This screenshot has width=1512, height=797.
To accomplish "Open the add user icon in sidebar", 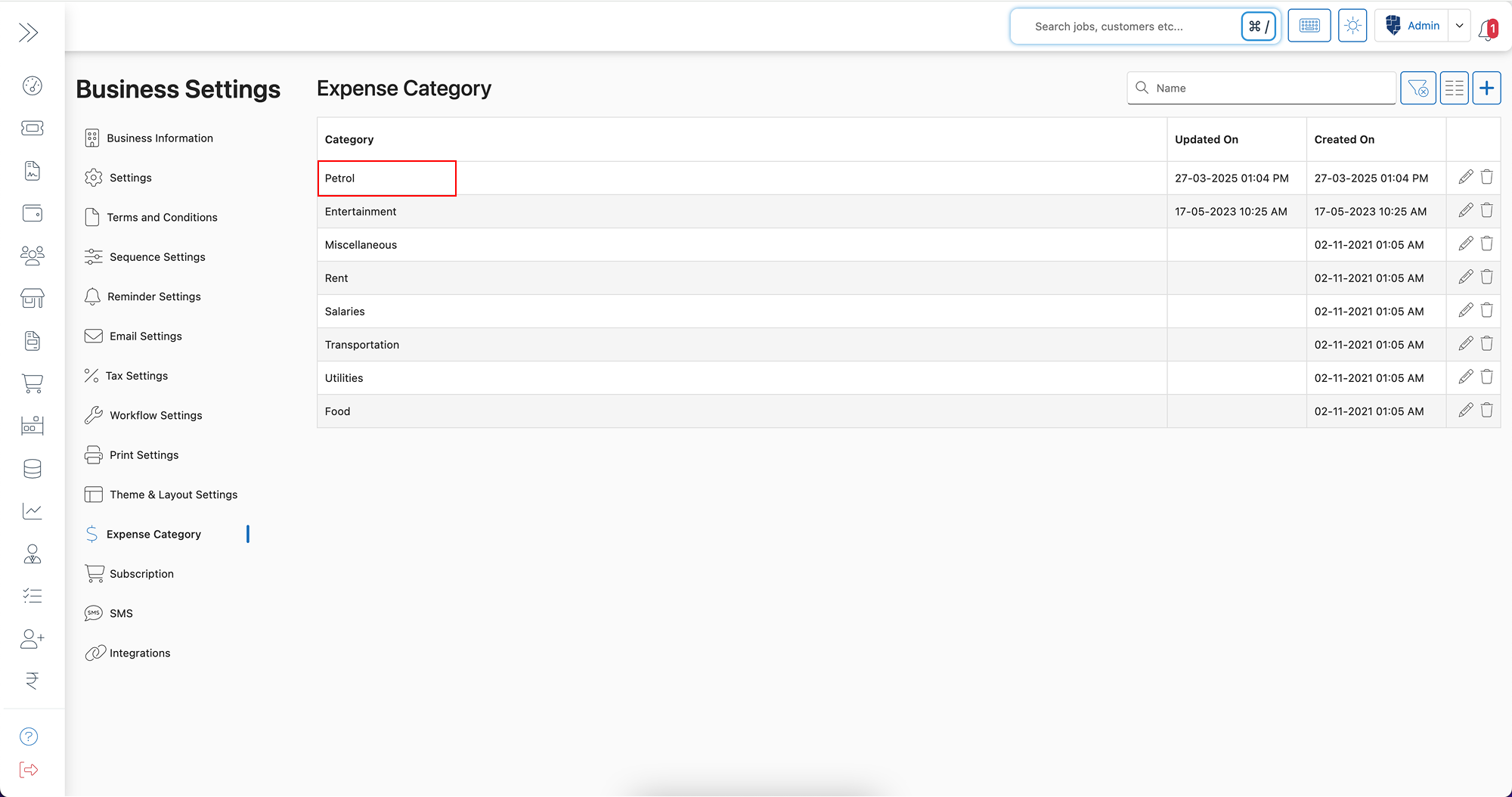I will tap(33, 639).
